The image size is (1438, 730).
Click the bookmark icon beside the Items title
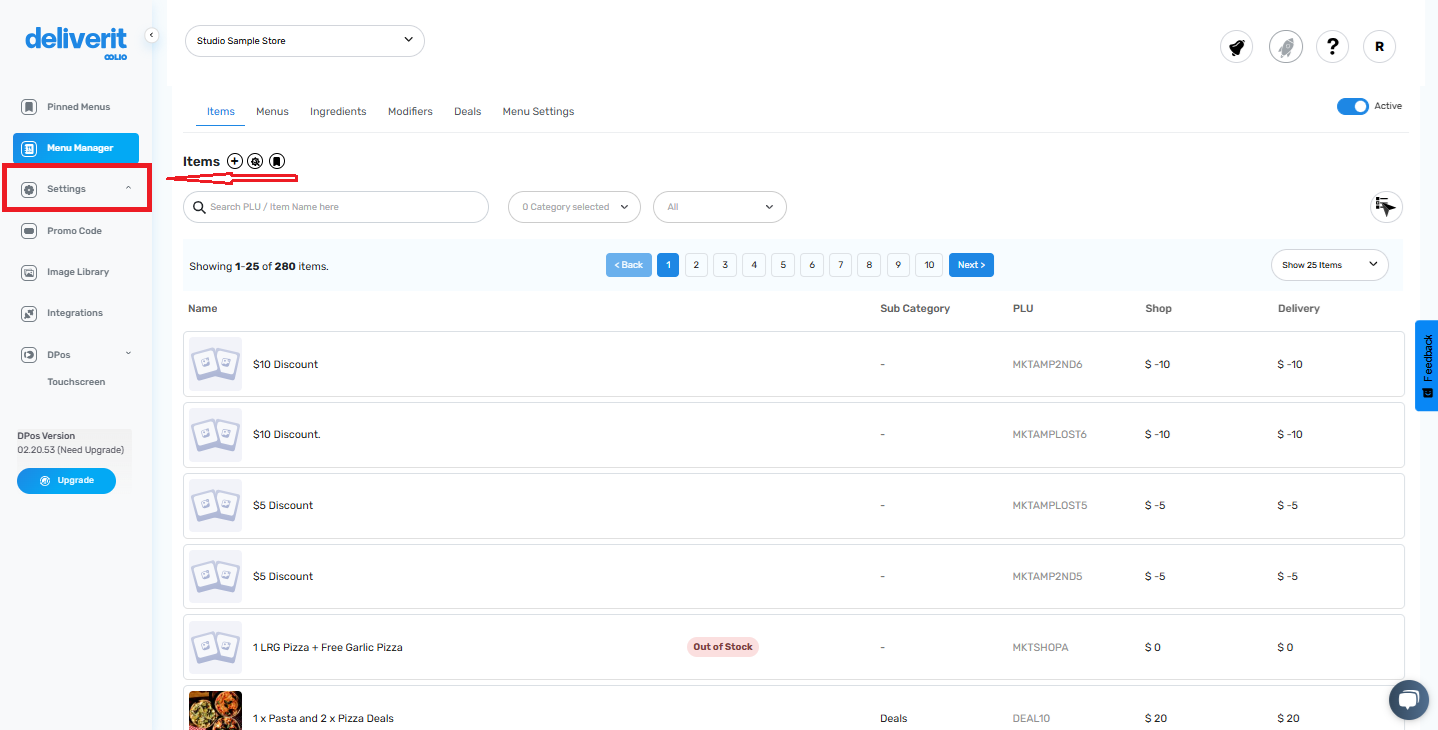coord(276,160)
